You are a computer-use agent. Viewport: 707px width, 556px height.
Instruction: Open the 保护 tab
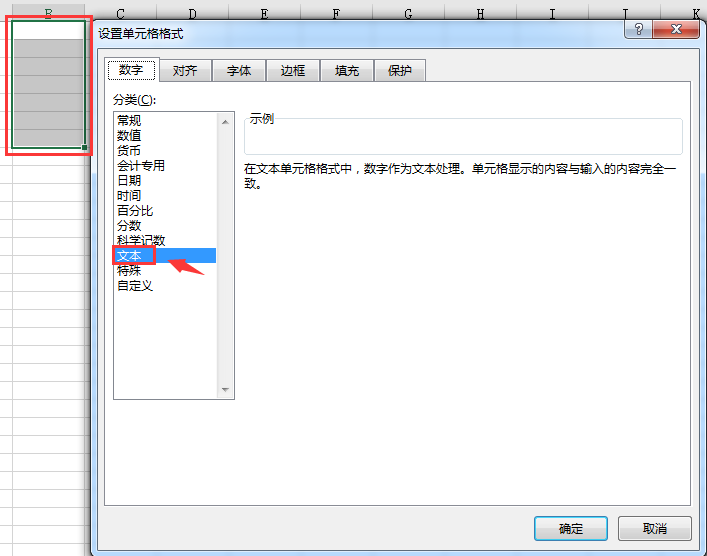[x=399, y=71]
